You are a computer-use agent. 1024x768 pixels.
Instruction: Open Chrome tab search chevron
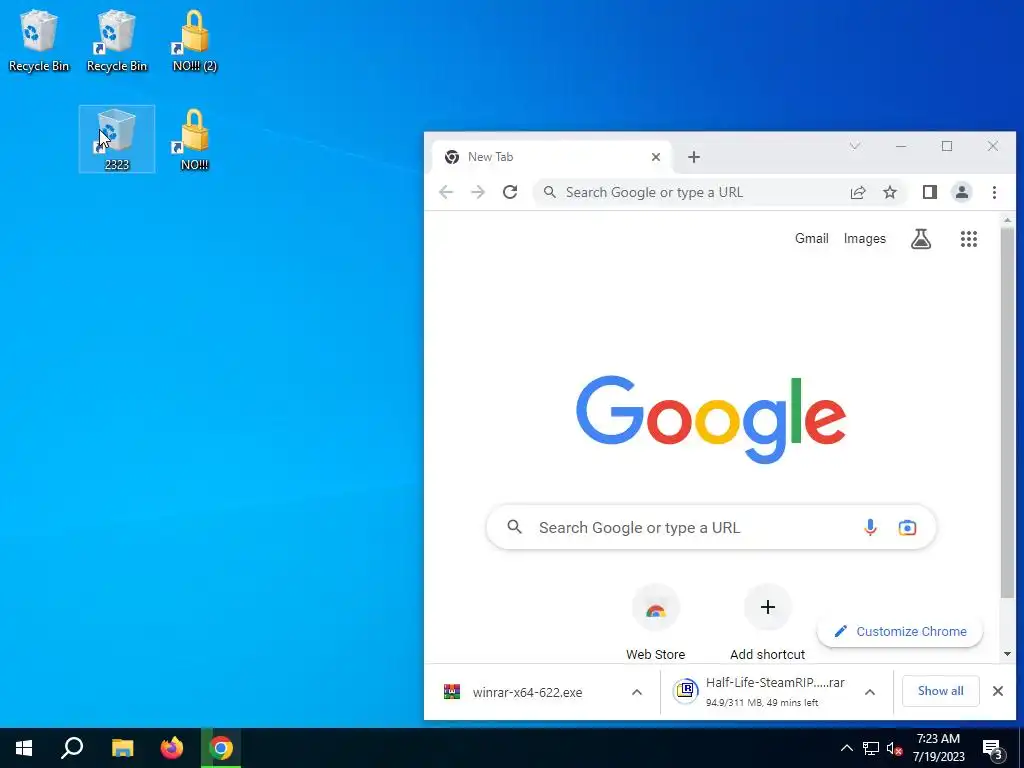coord(854,146)
